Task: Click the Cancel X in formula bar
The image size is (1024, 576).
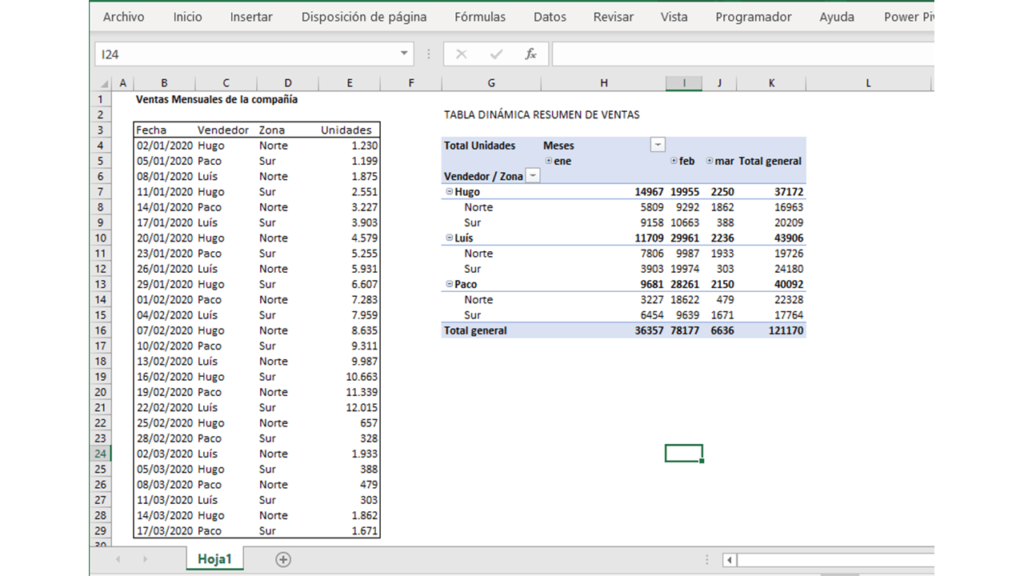Action: pos(461,53)
